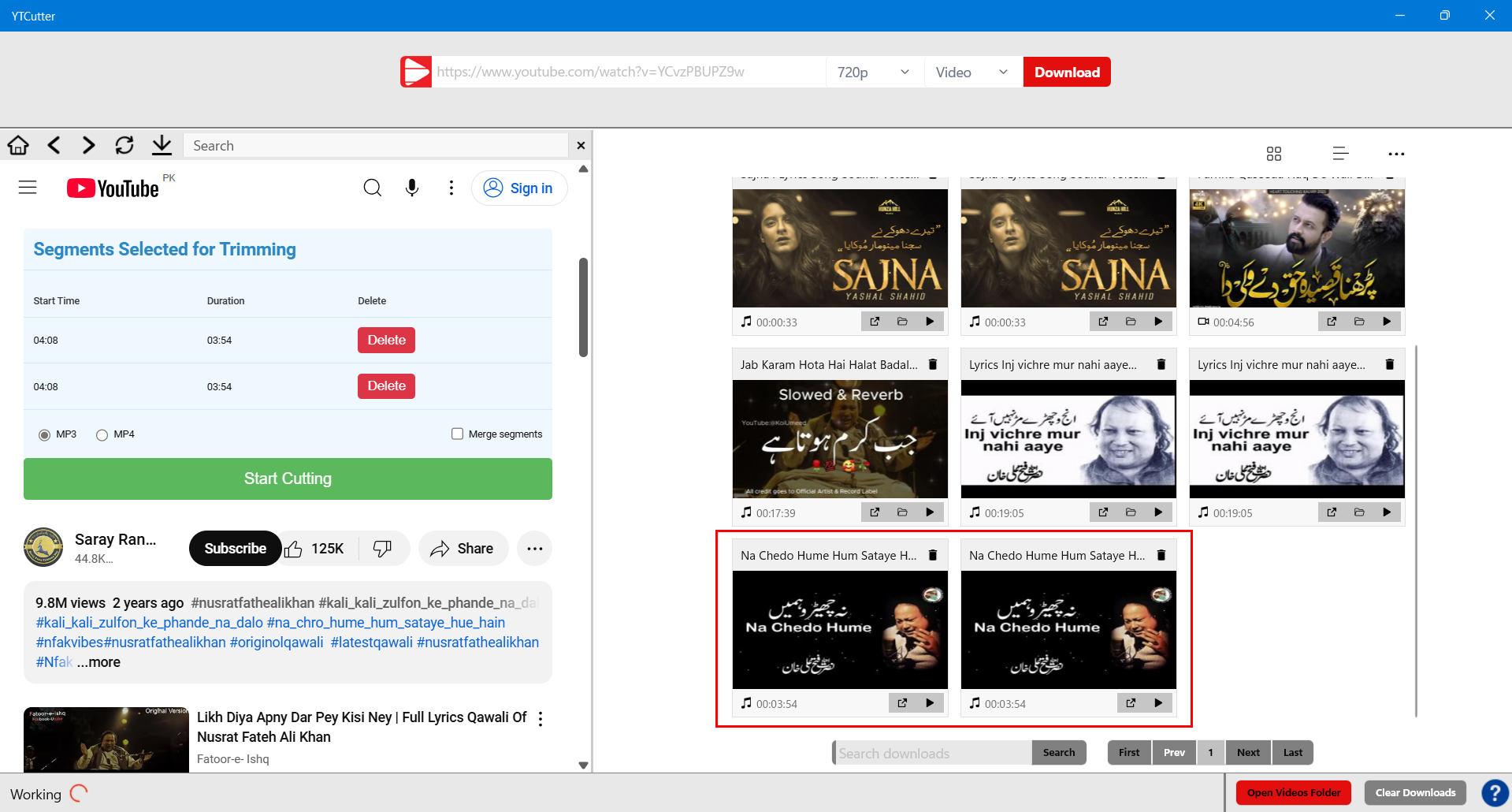Click Search downloads button
The image size is (1512, 812).
click(1059, 753)
